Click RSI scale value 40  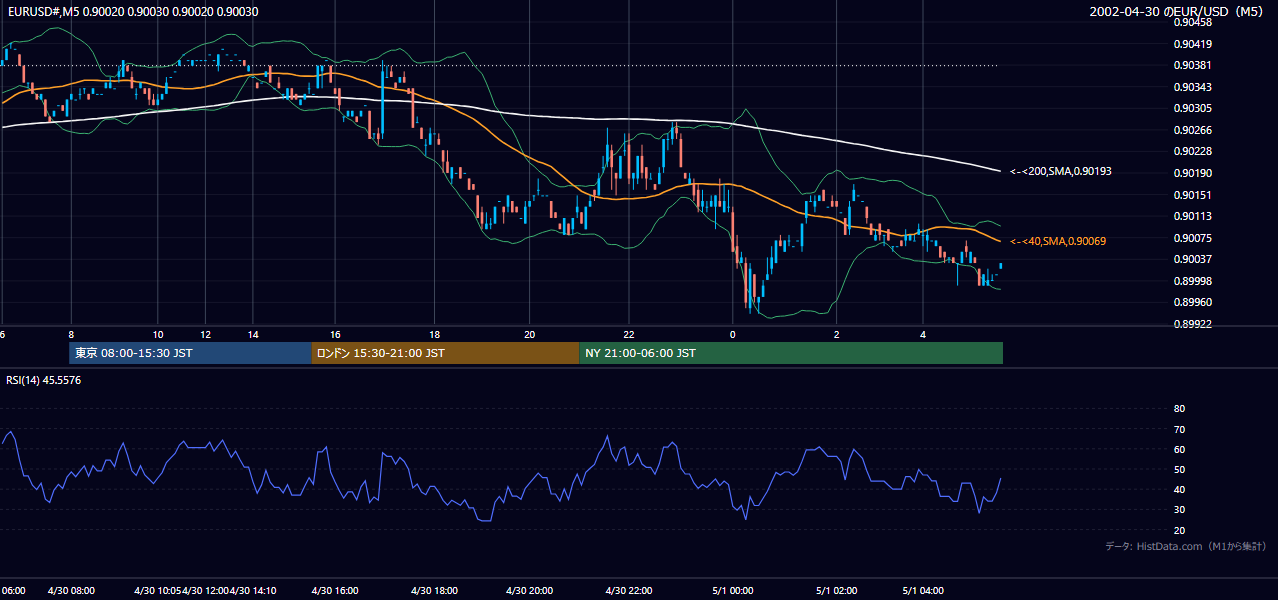1179,490
